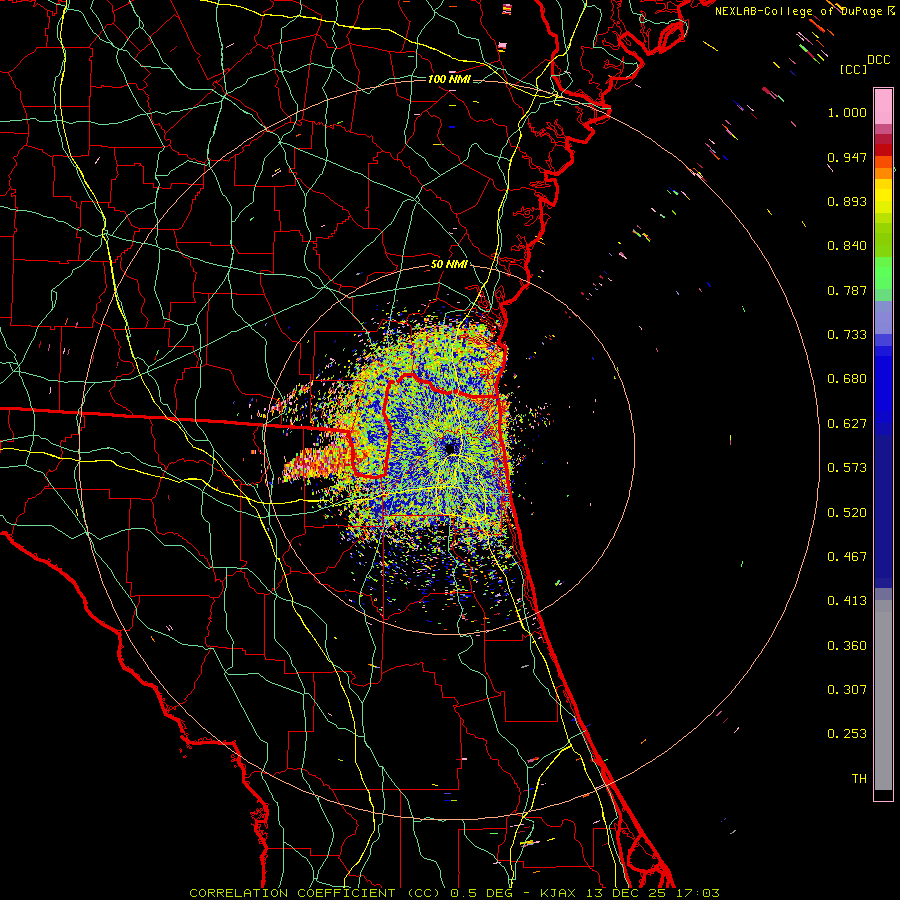
Task: Click the DCC legend title
Action: 878,60
